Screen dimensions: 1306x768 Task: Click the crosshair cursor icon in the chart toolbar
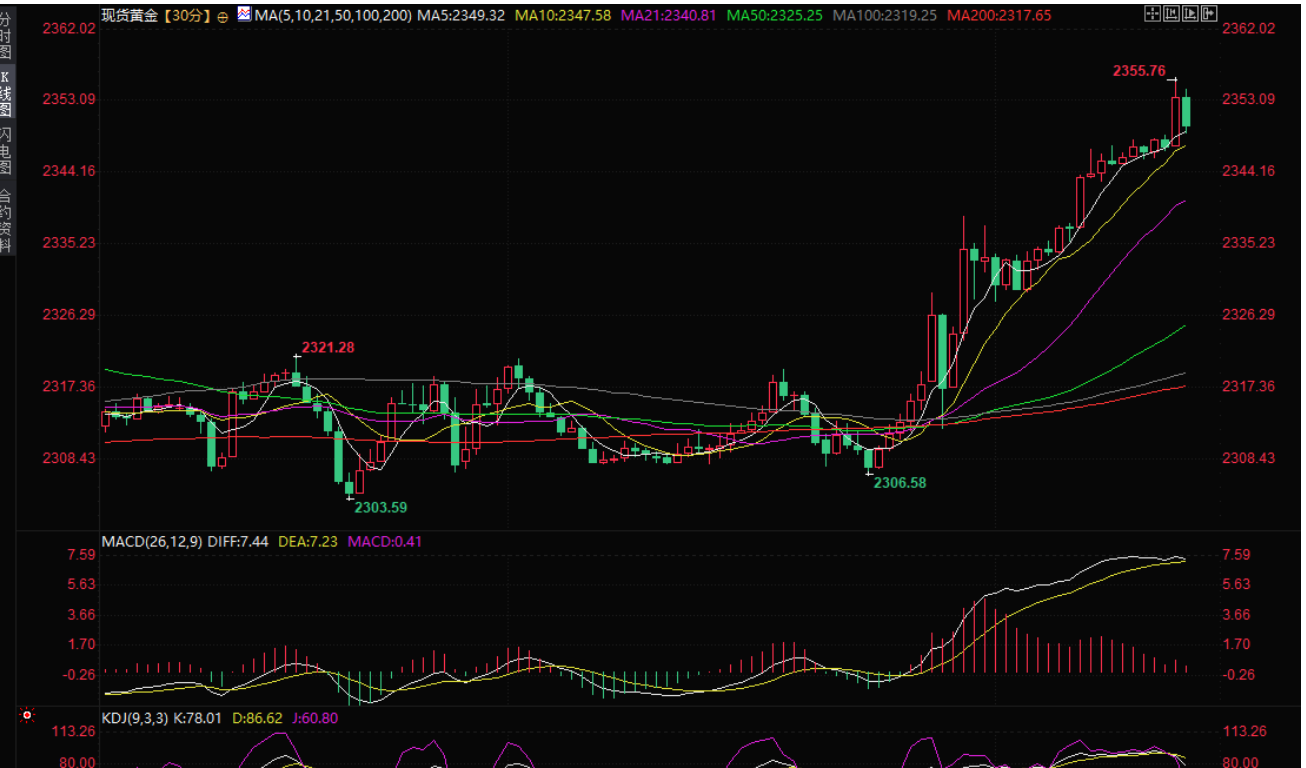(x=1151, y=14)
